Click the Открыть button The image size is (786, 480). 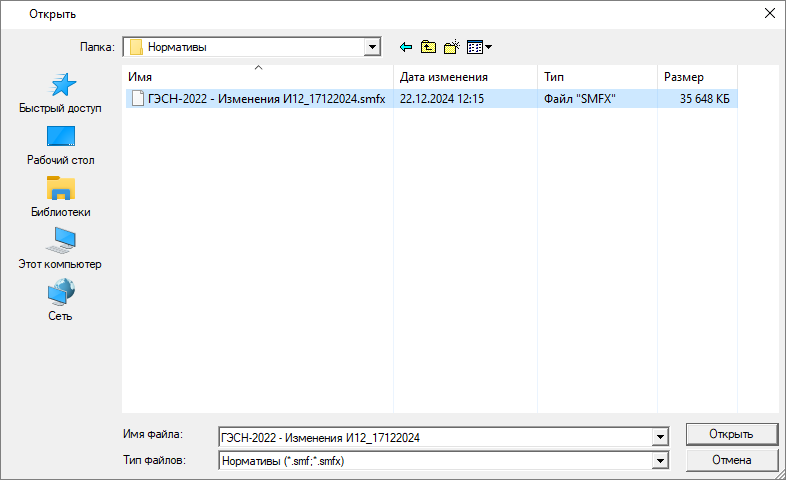(x=731, y=434)
